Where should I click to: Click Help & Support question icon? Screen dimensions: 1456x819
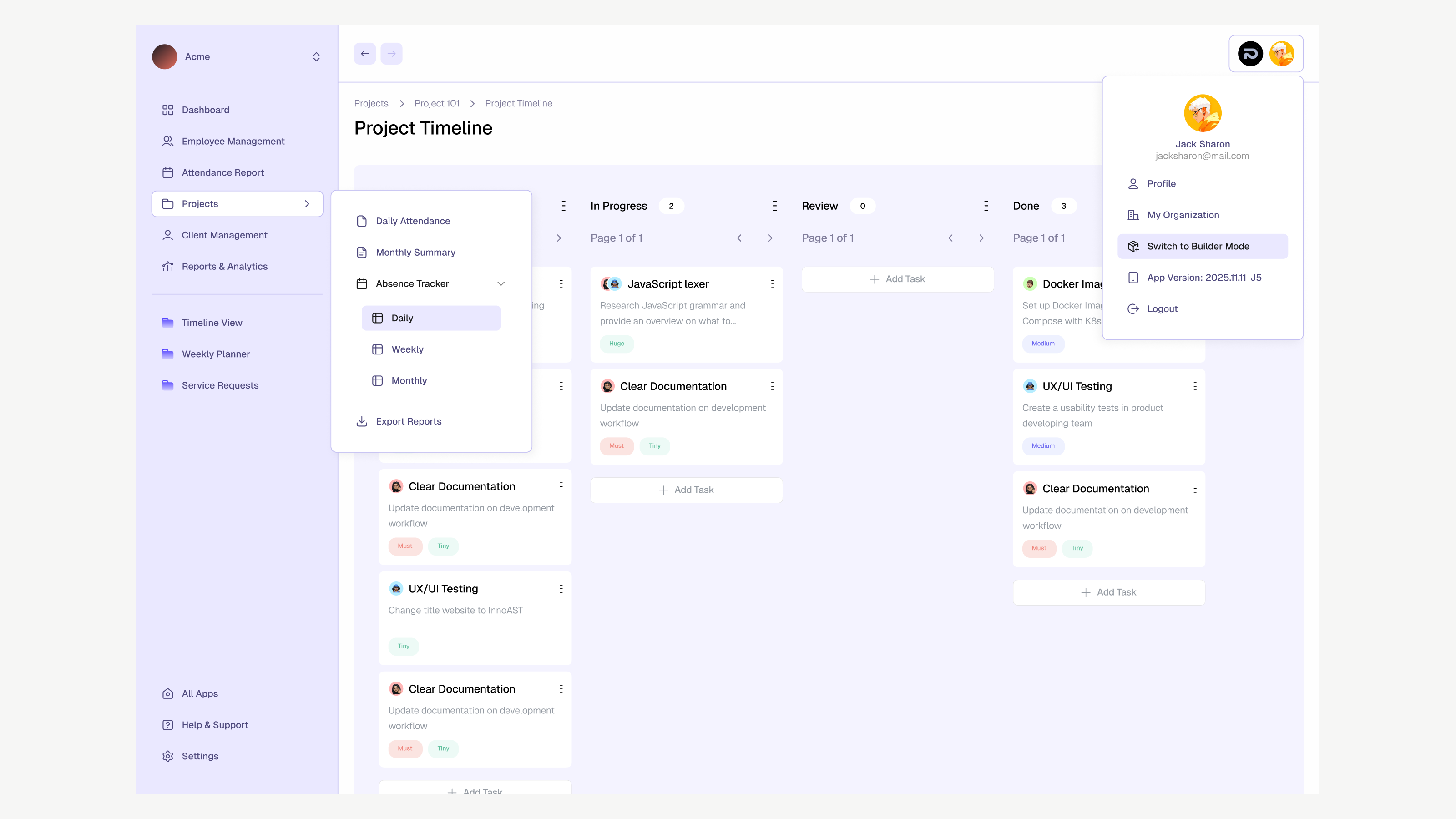(167, 725)
